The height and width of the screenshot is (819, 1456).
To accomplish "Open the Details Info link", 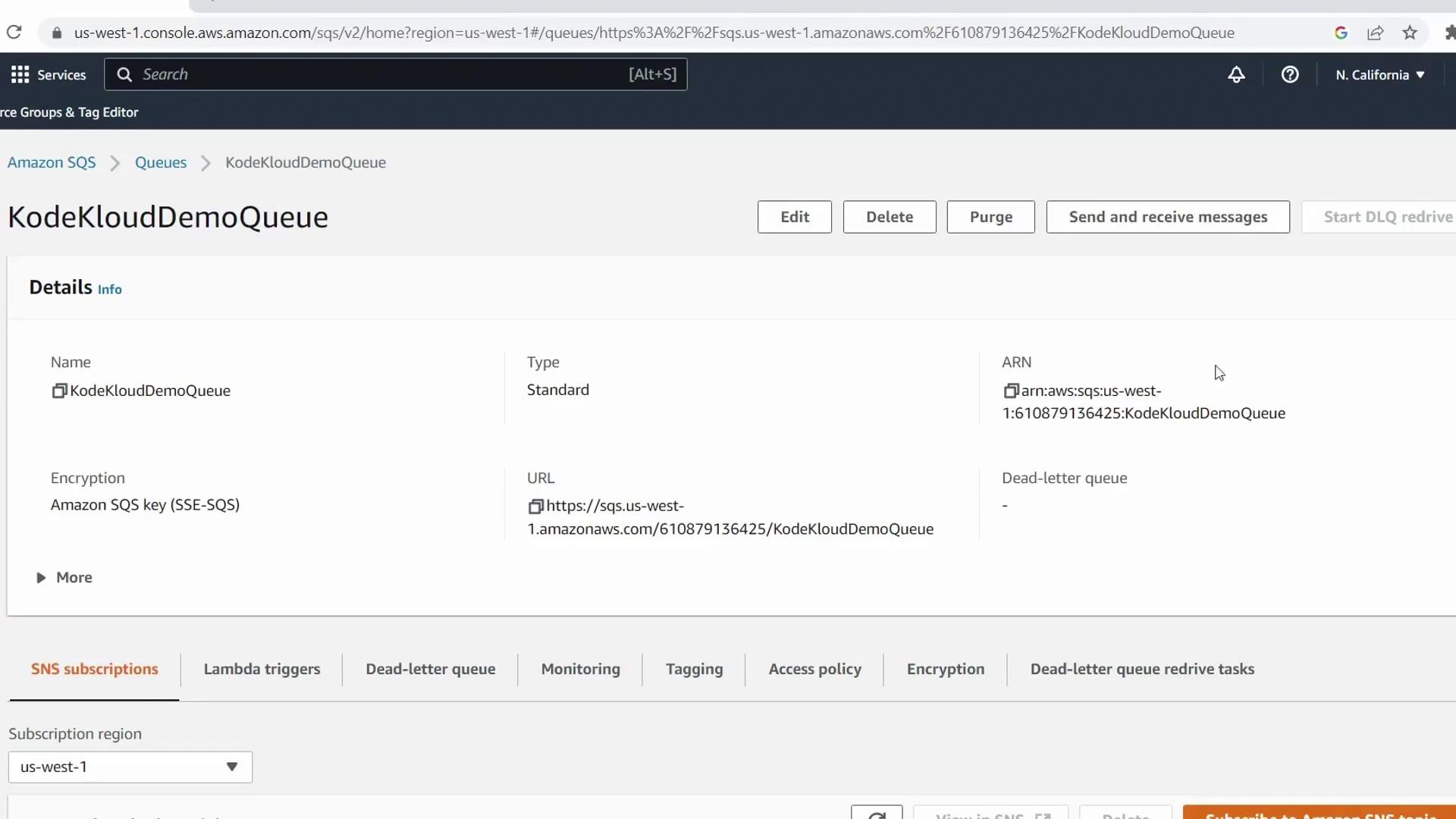I will click(x=109, y=290).
